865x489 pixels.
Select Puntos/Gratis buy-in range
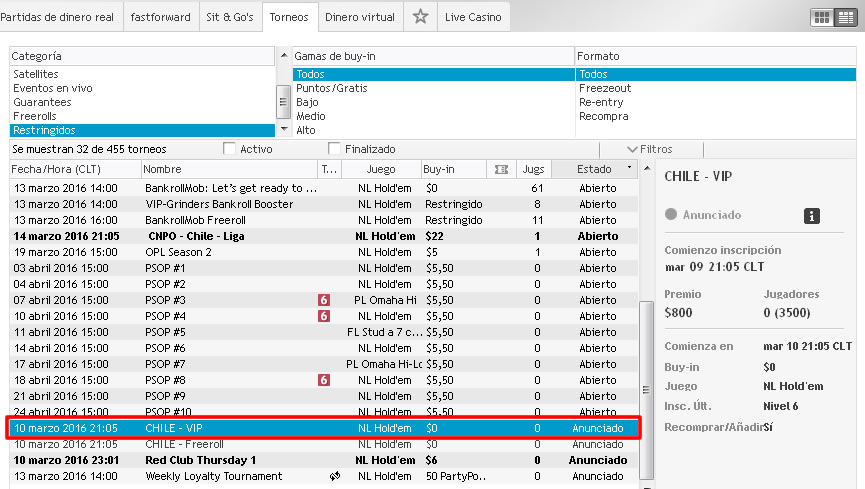[327, 88]
